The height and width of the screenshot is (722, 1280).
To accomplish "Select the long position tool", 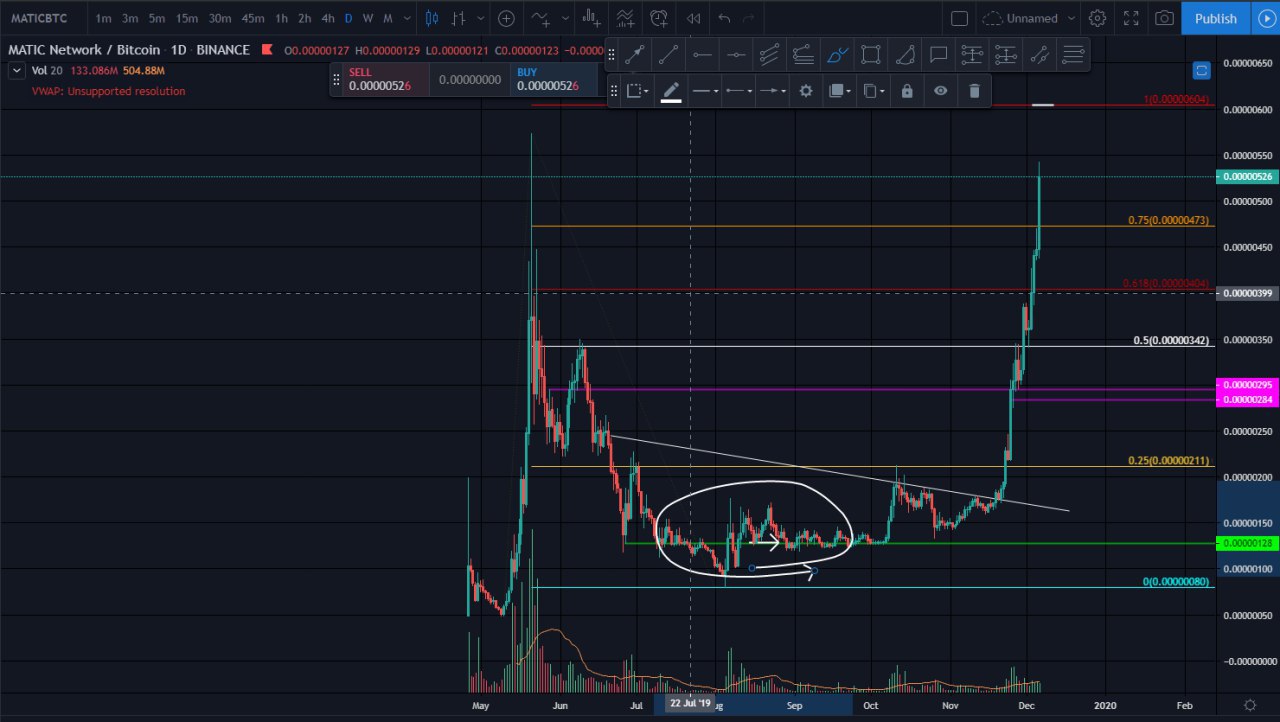I will [x=972, y=55].
